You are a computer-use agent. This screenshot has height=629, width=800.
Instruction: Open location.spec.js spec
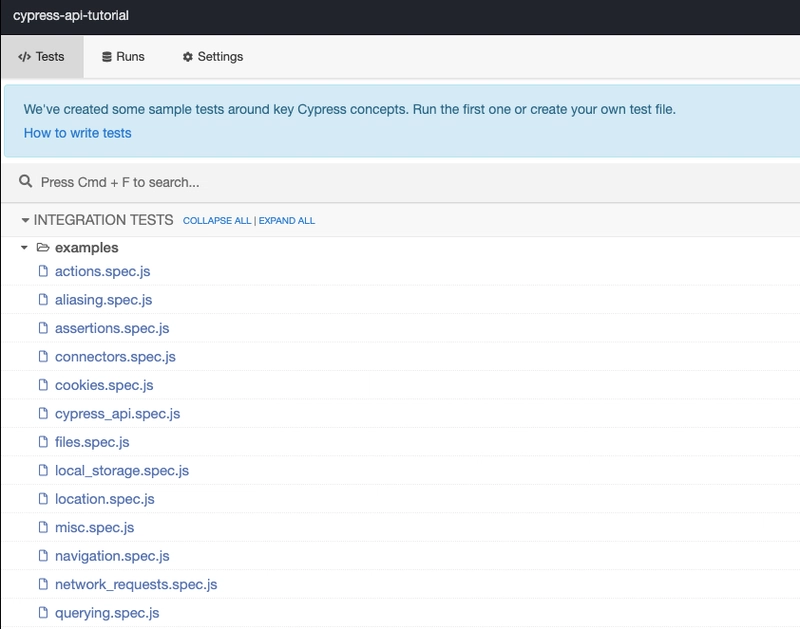(105, 499)
